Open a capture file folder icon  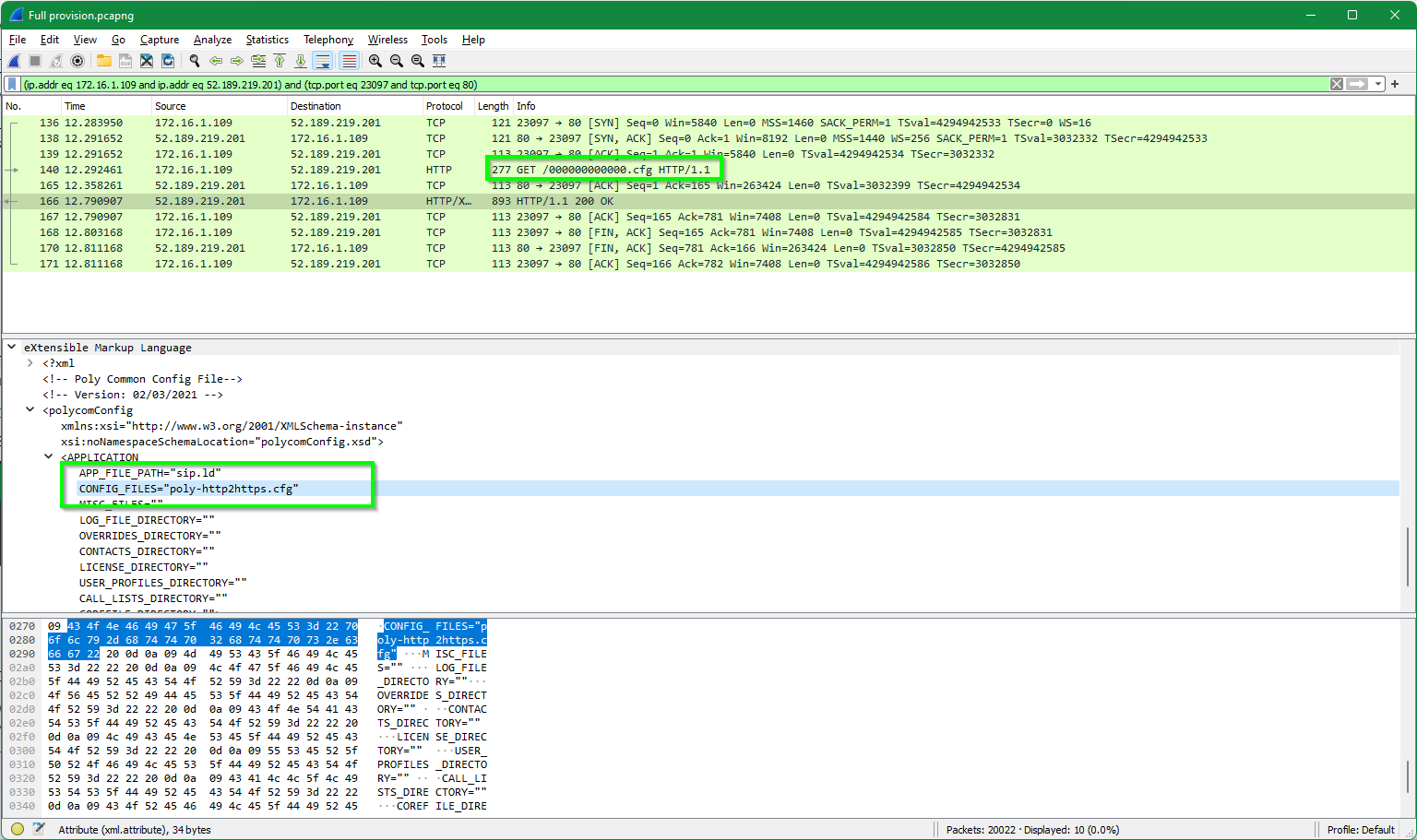click(104, 61)
